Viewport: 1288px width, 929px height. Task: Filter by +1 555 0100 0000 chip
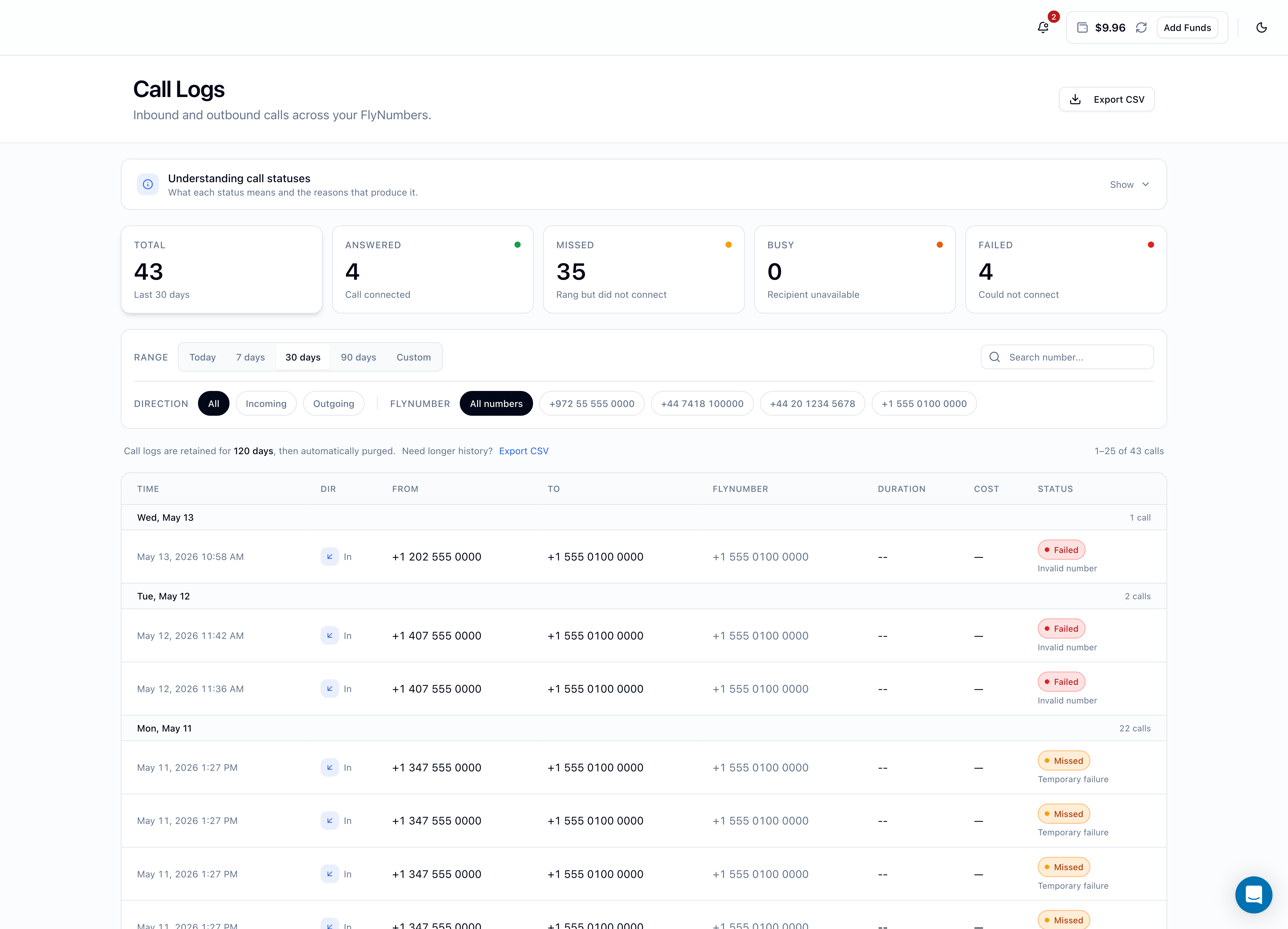coord(924,404)
